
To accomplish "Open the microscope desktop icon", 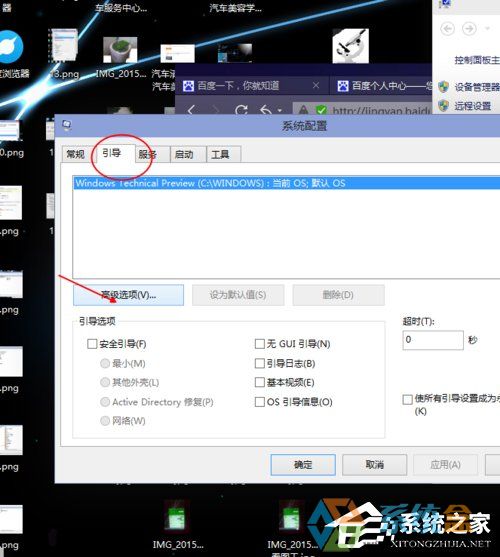I will 350,46.
